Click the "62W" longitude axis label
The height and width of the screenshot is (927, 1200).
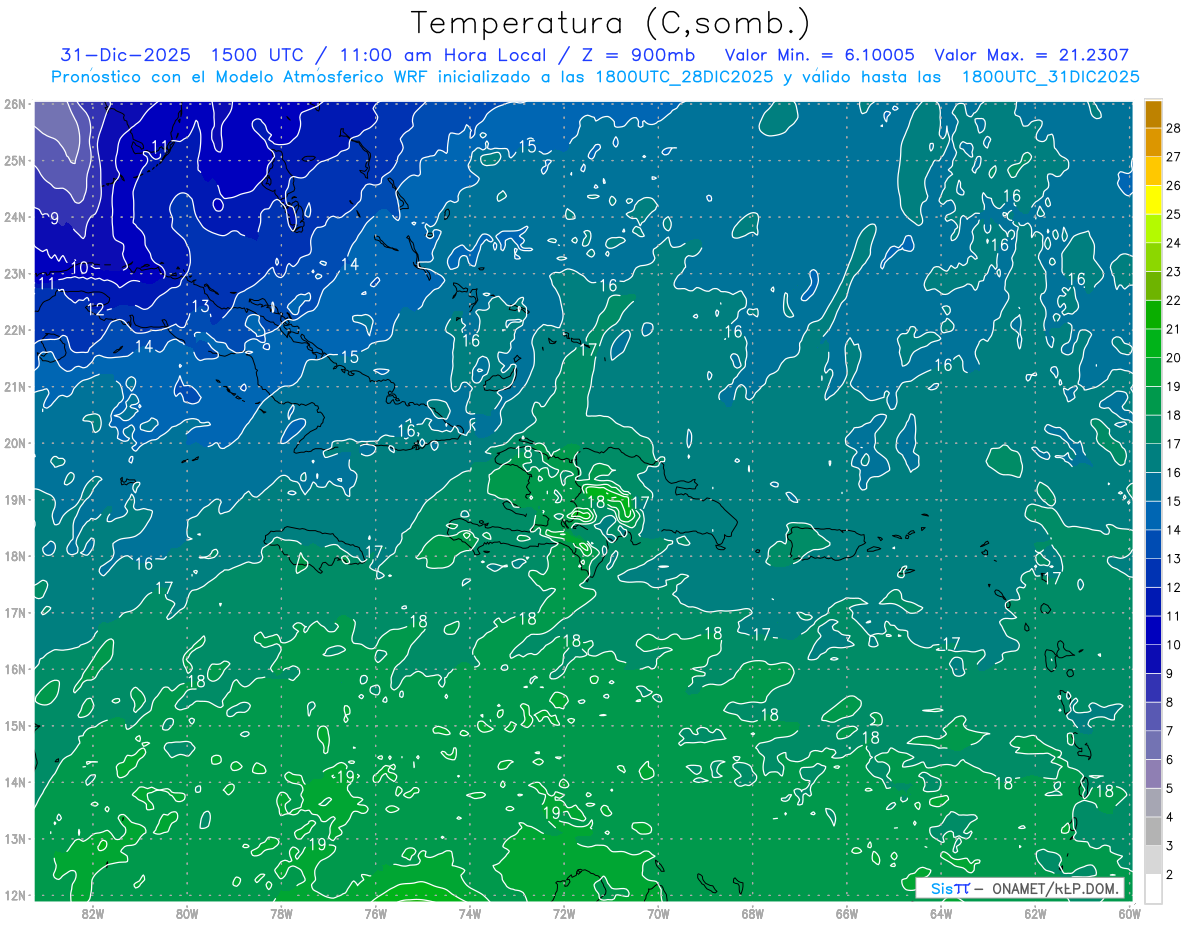click(x=1035, y=913)
